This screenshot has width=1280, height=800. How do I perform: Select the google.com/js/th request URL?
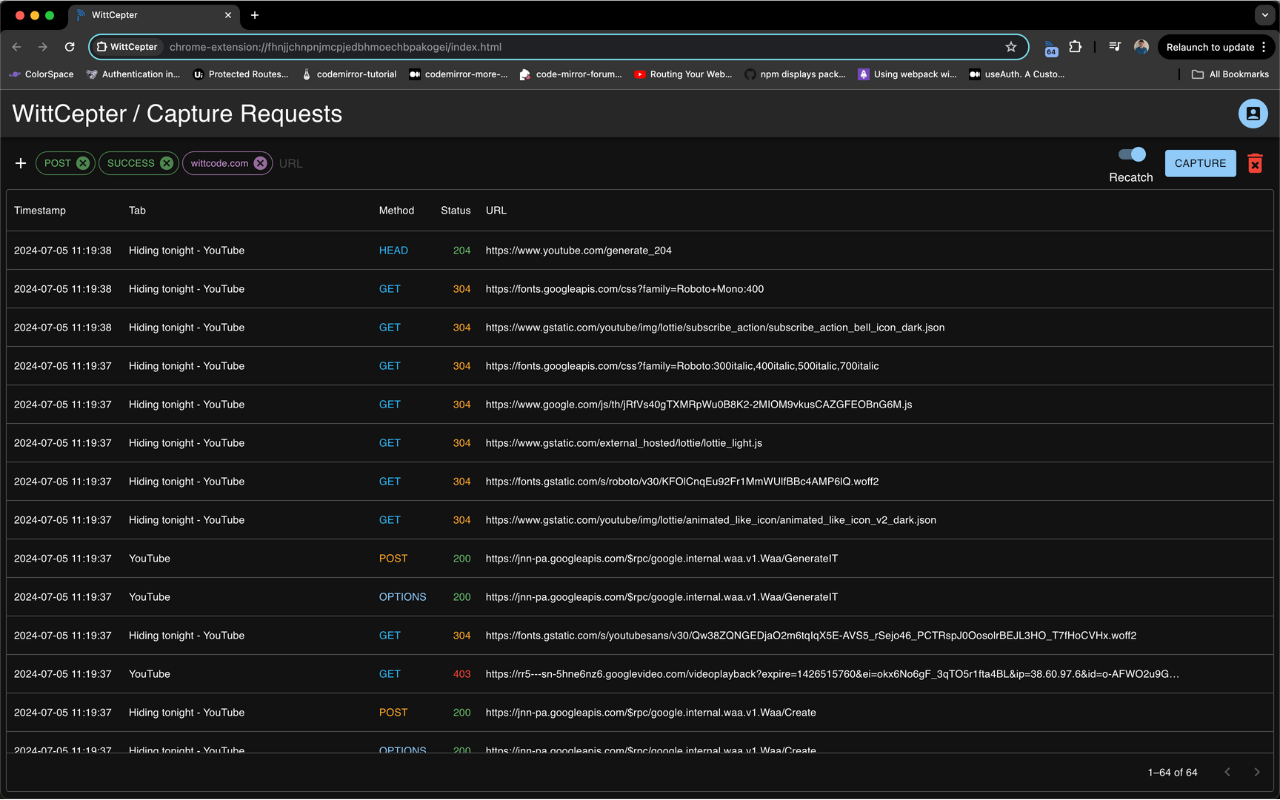click(x=699, y=405)
